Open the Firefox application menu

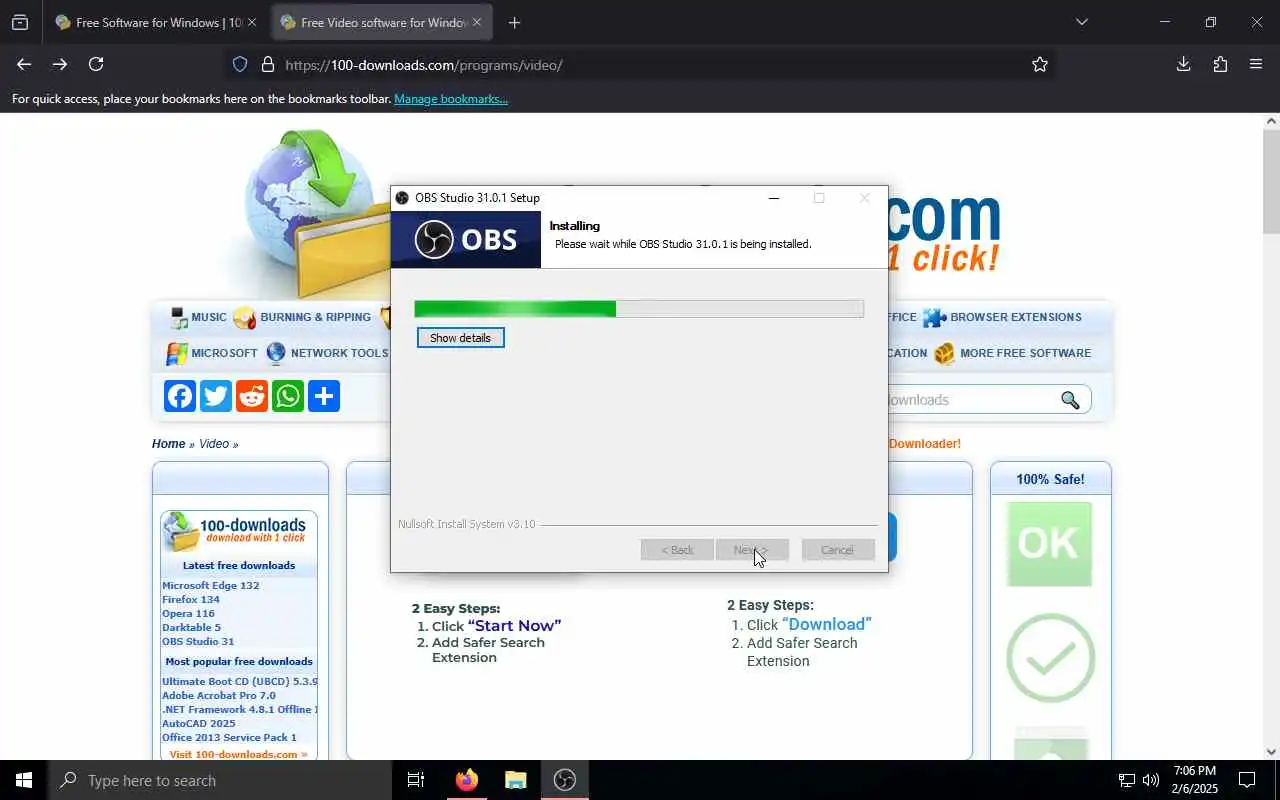pyautogui.click(x=1256, y=64)
